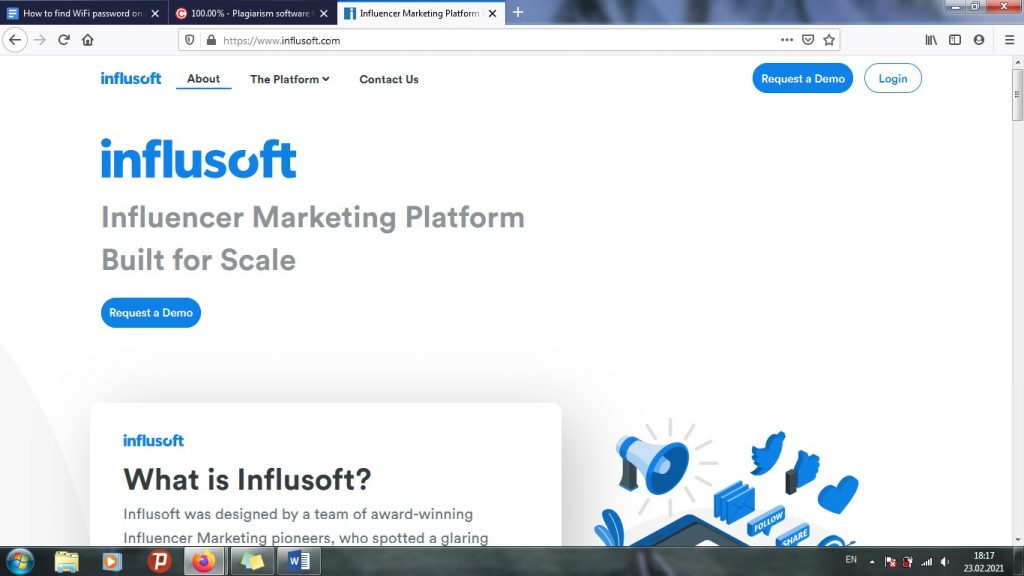Click the browser forward arrow
Viewport: 1024px width, 576px height.
tap(40, 40)
